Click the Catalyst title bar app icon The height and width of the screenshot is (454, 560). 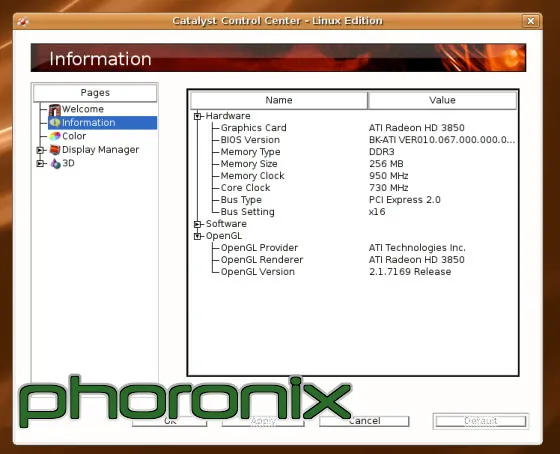point(23,22)
